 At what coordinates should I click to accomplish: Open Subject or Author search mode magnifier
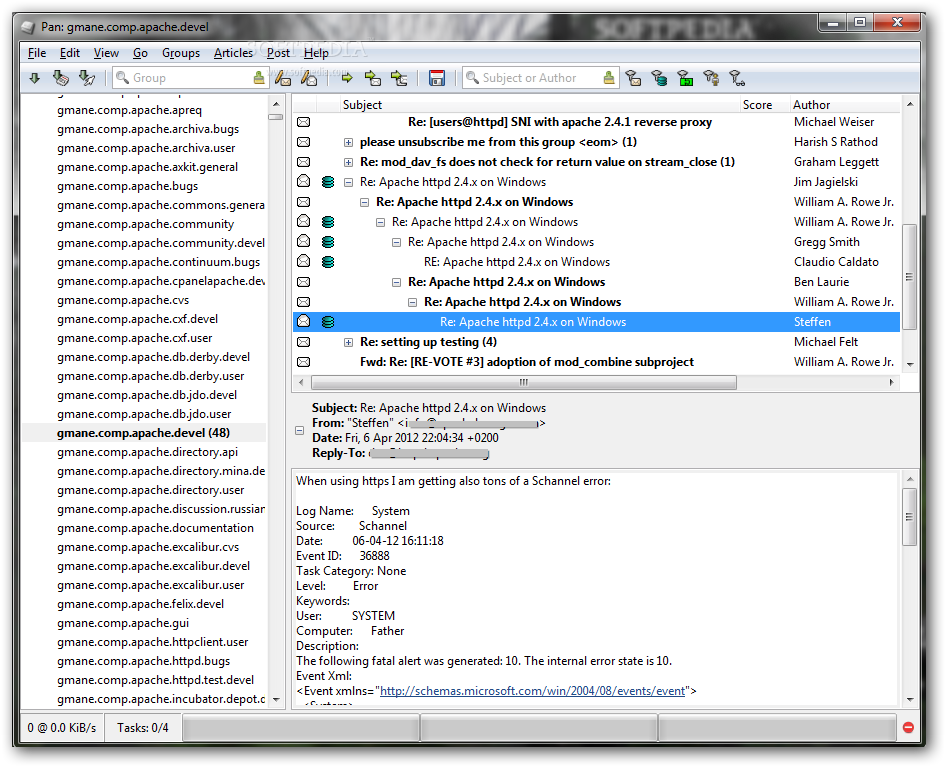coord(472,78)
